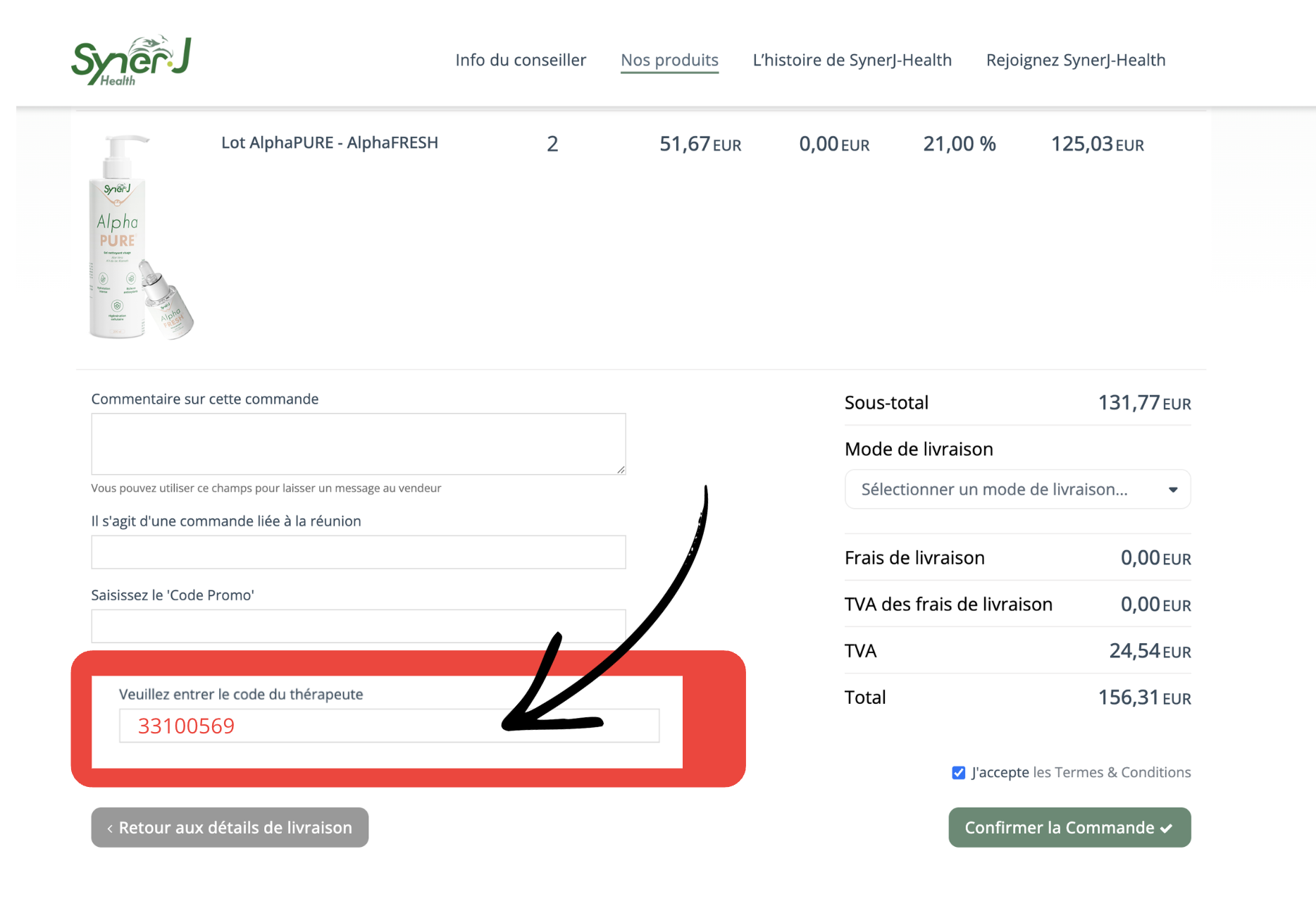Uncheck the J'accepte terms checkbox
The width and height of the screenshot is (1316, 899).
[x=958, y=773]
